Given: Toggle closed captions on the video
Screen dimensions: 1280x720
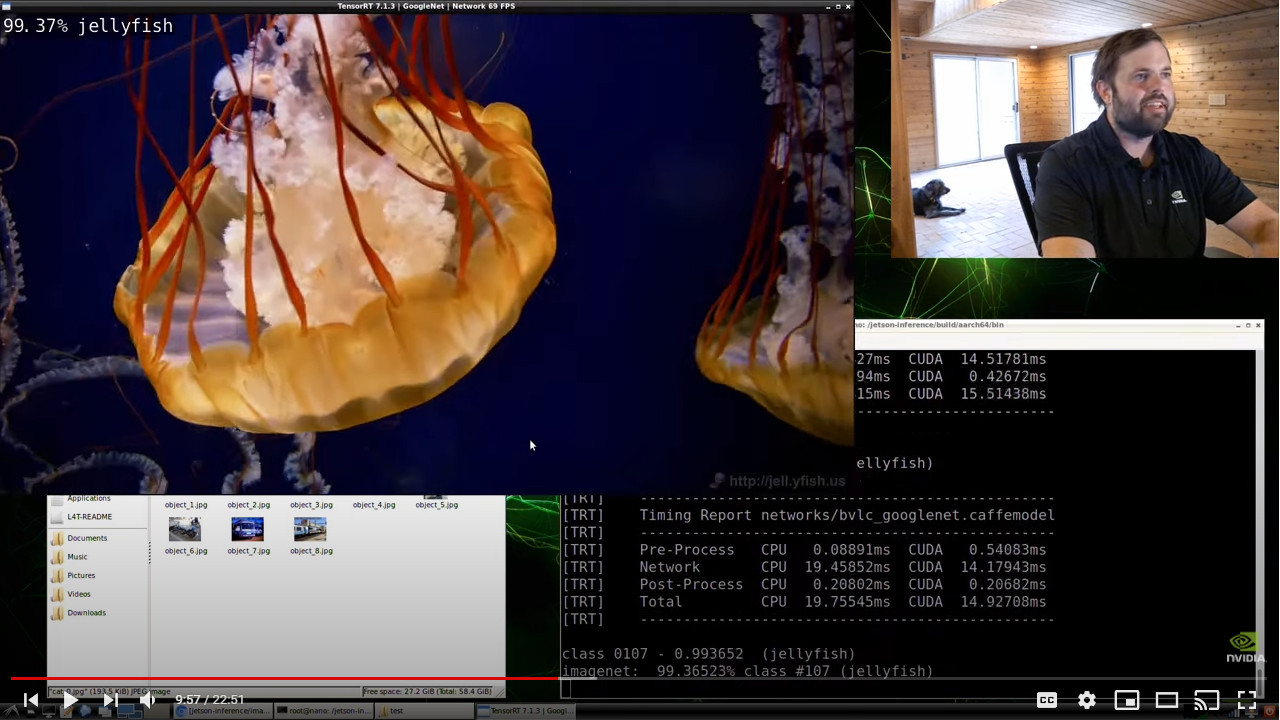Looking at the screenshot, I should point(1047,700).
